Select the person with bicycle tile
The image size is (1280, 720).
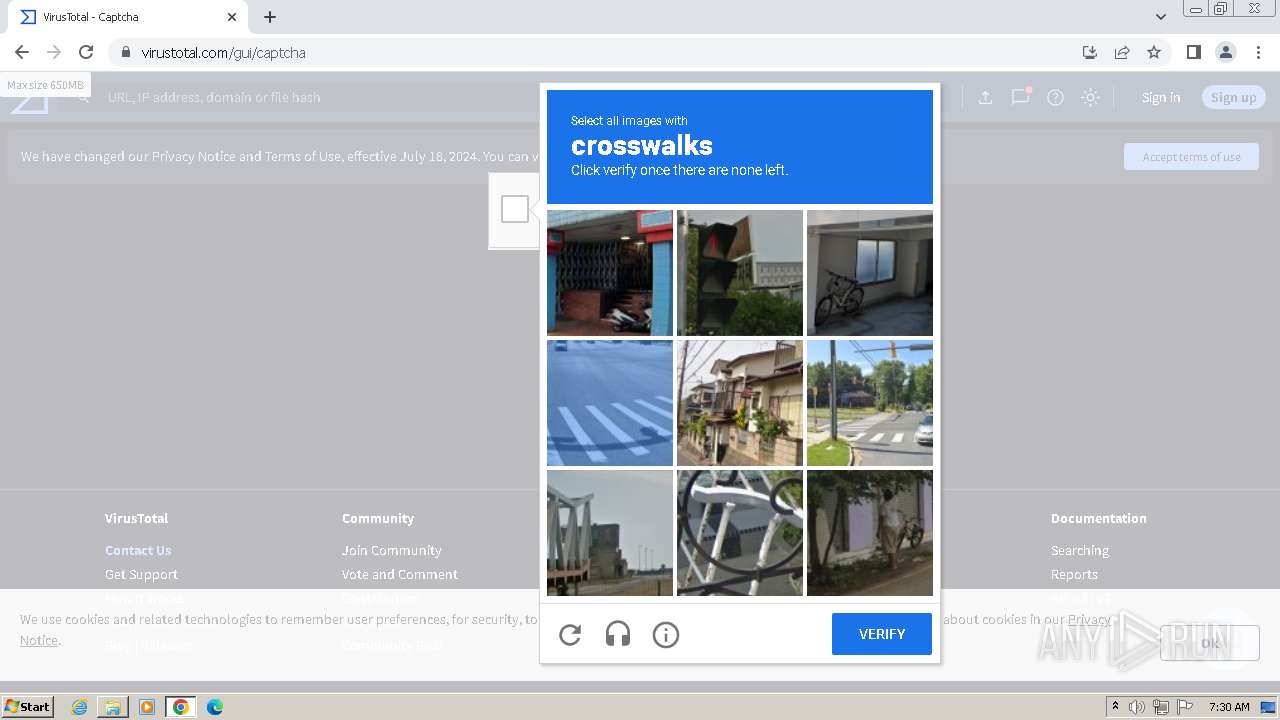pos(870,533)
